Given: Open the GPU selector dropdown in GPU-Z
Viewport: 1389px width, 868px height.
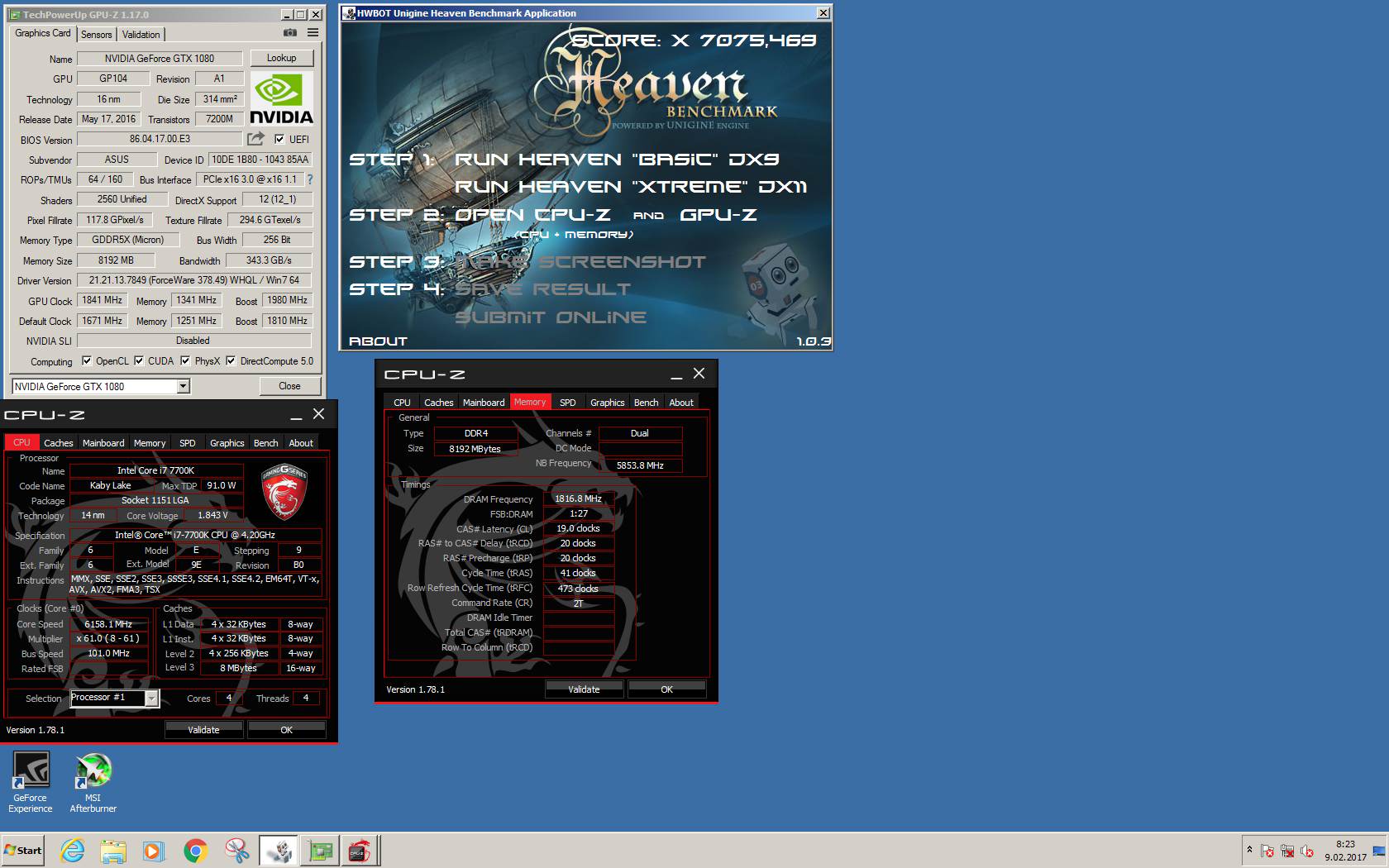Looking at the screenshot, I should click(x=184, y=386).
